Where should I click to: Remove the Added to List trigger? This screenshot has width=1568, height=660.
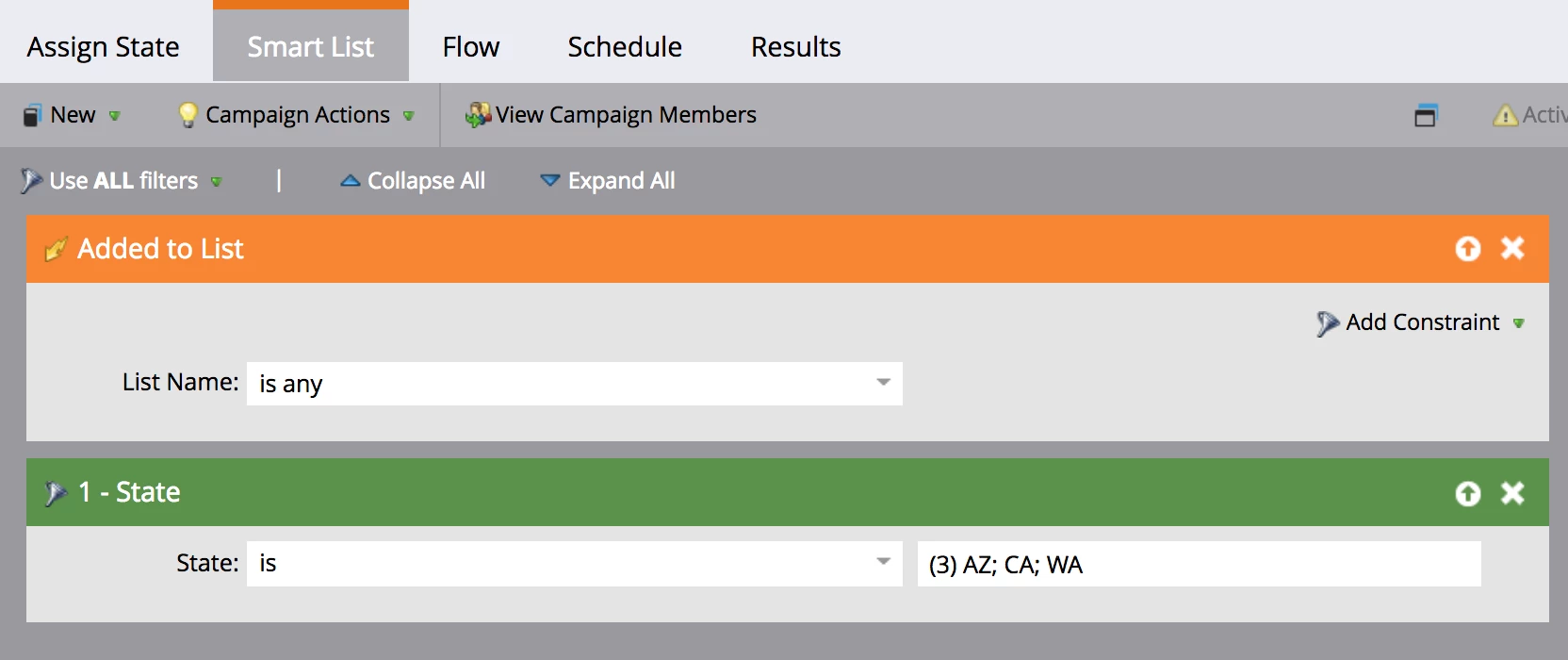pyautogui.click(x=1512, y=248)
